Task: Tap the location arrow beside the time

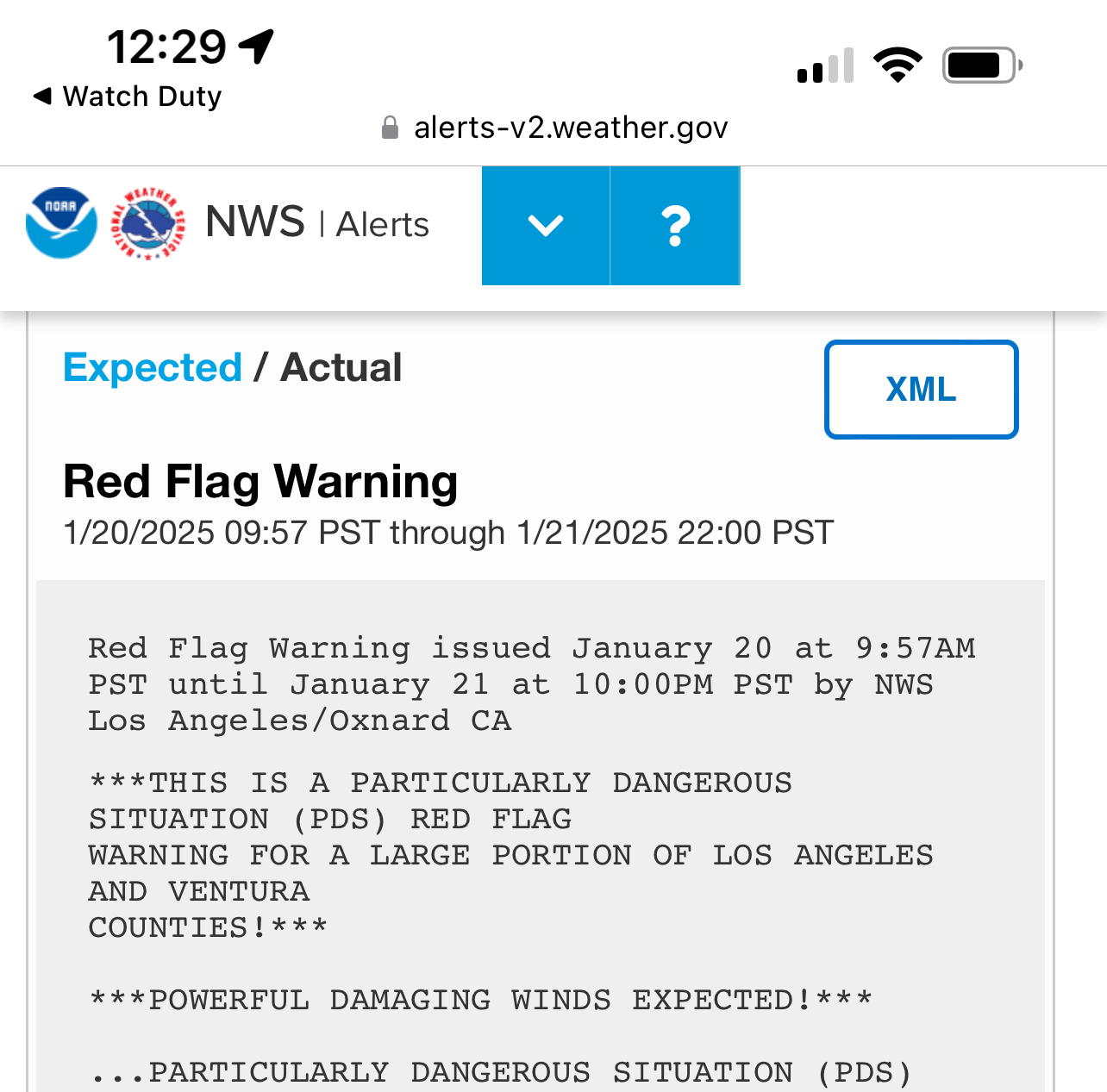Action: click(x=256, y=47)
